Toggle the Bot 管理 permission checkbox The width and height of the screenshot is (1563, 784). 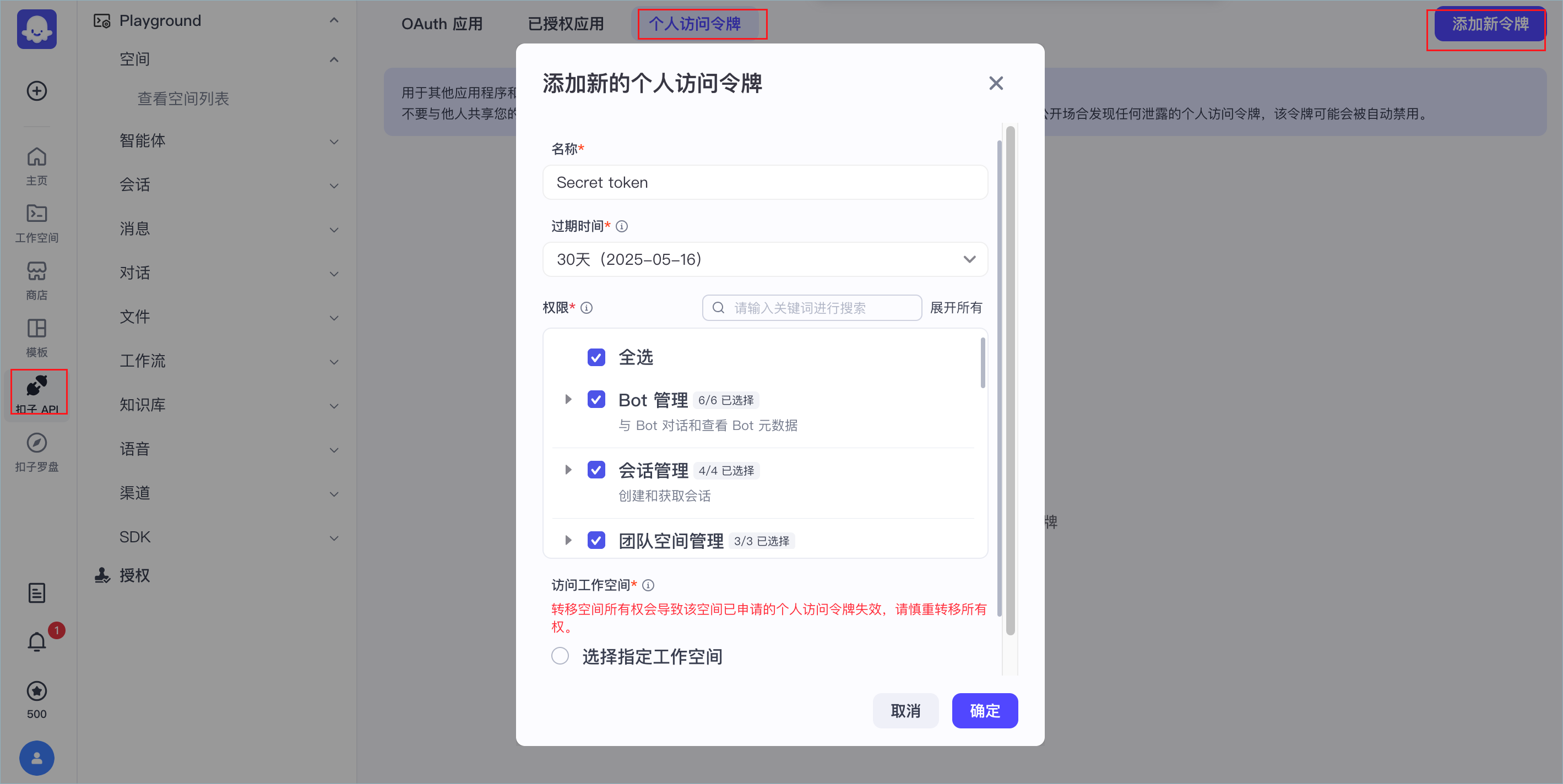[x=596, y=400]
